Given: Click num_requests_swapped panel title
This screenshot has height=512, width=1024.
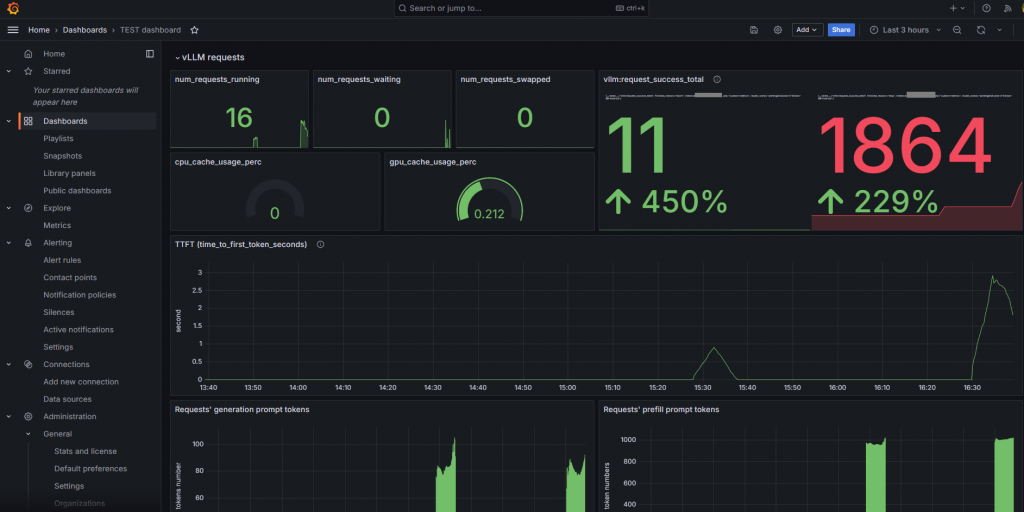Looking at the screenshot, I should click(x=505, y=80).
